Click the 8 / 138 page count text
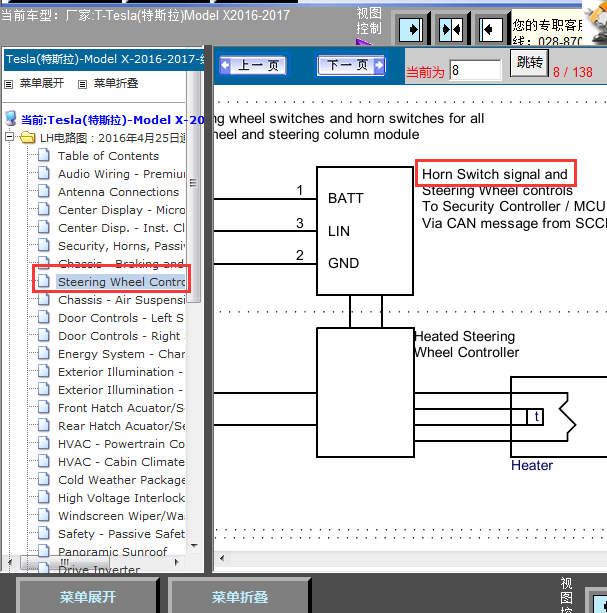607x613 pixels. click(x=573, y=72)
